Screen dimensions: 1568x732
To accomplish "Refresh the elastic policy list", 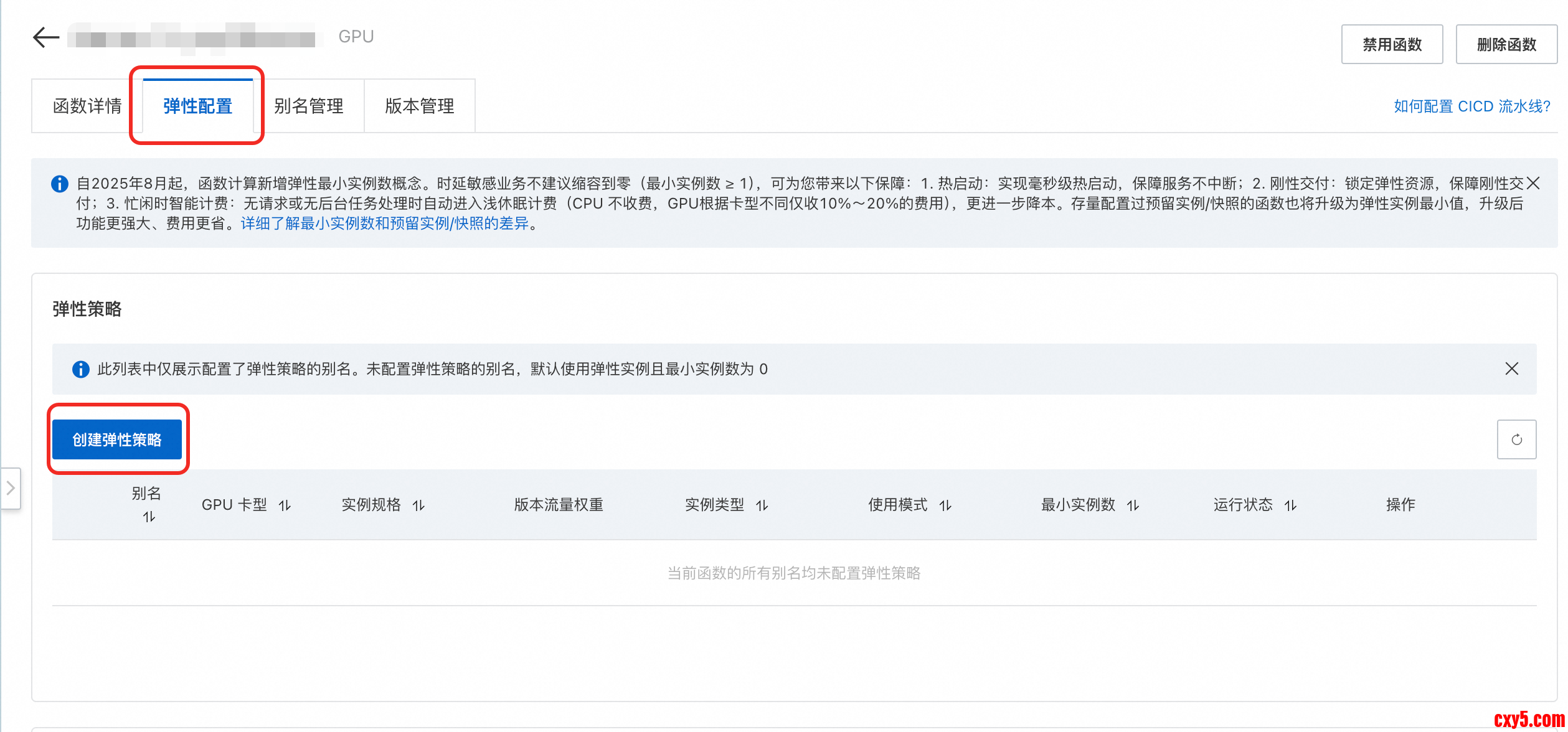I will click(x=1516, y=439).
